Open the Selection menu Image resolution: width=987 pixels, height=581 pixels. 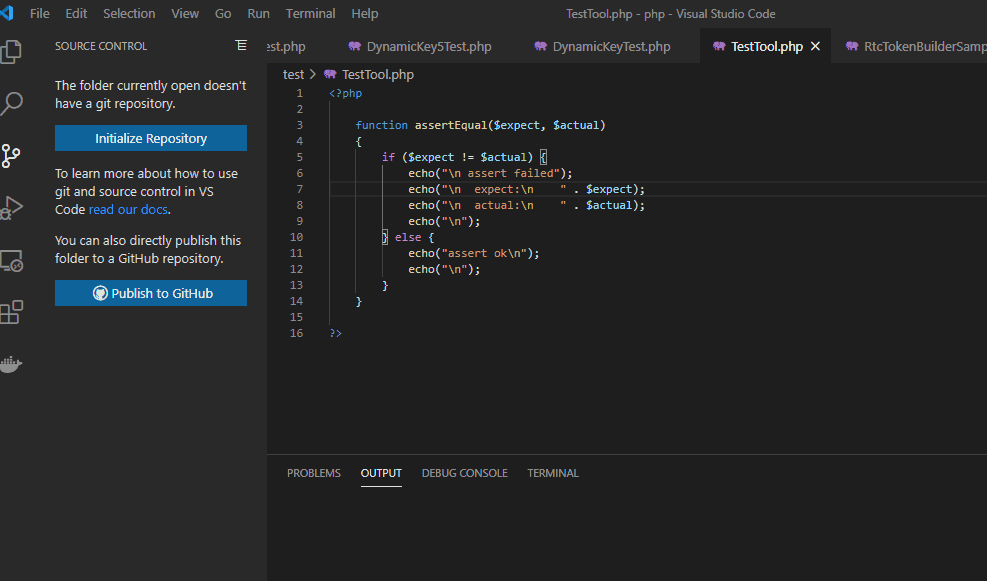(x=129, y=14)
